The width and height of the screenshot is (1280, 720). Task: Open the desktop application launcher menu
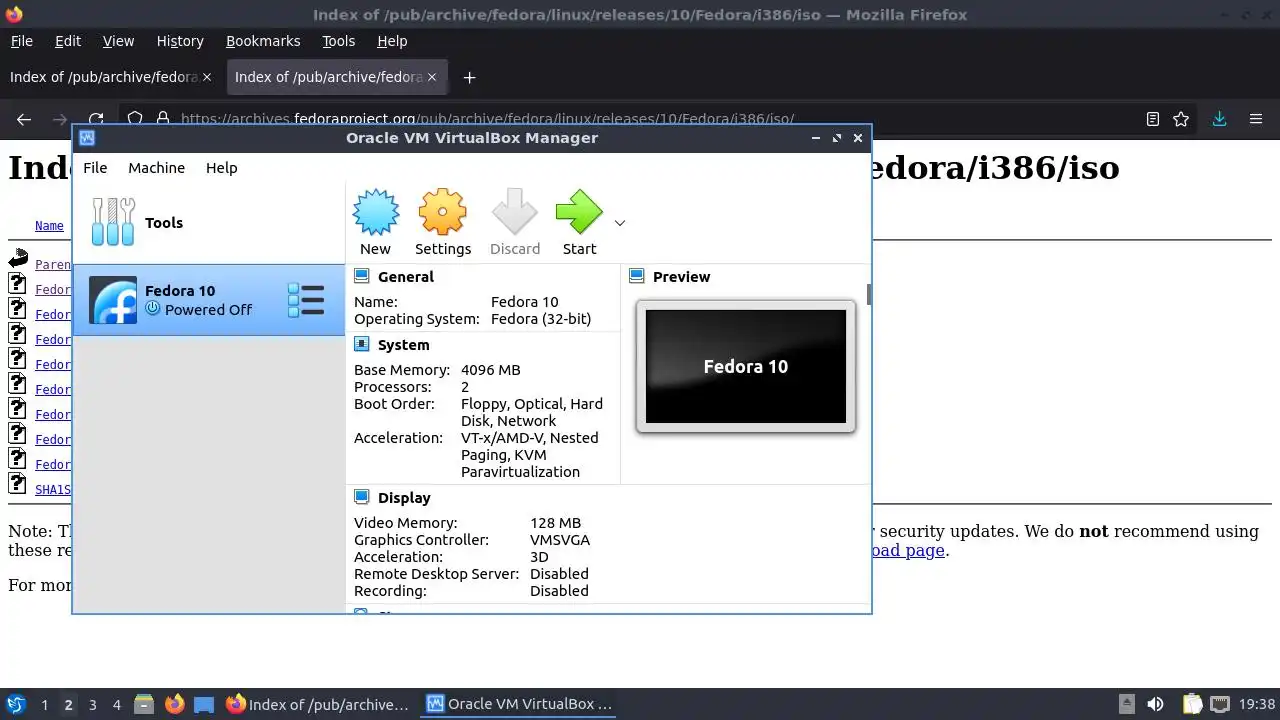point(15,704)
